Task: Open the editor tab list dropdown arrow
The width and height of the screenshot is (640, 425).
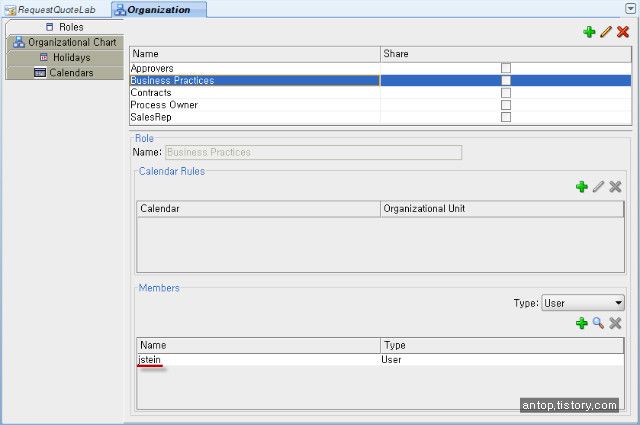Action: (x=630, y=8)
